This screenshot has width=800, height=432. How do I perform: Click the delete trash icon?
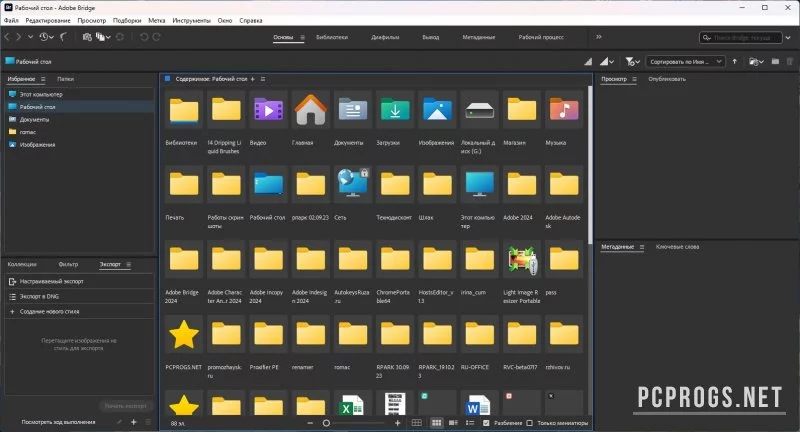[790, 62]
